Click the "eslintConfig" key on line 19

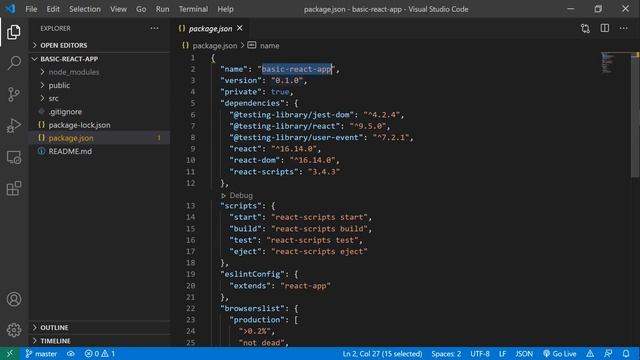[252, 274]
